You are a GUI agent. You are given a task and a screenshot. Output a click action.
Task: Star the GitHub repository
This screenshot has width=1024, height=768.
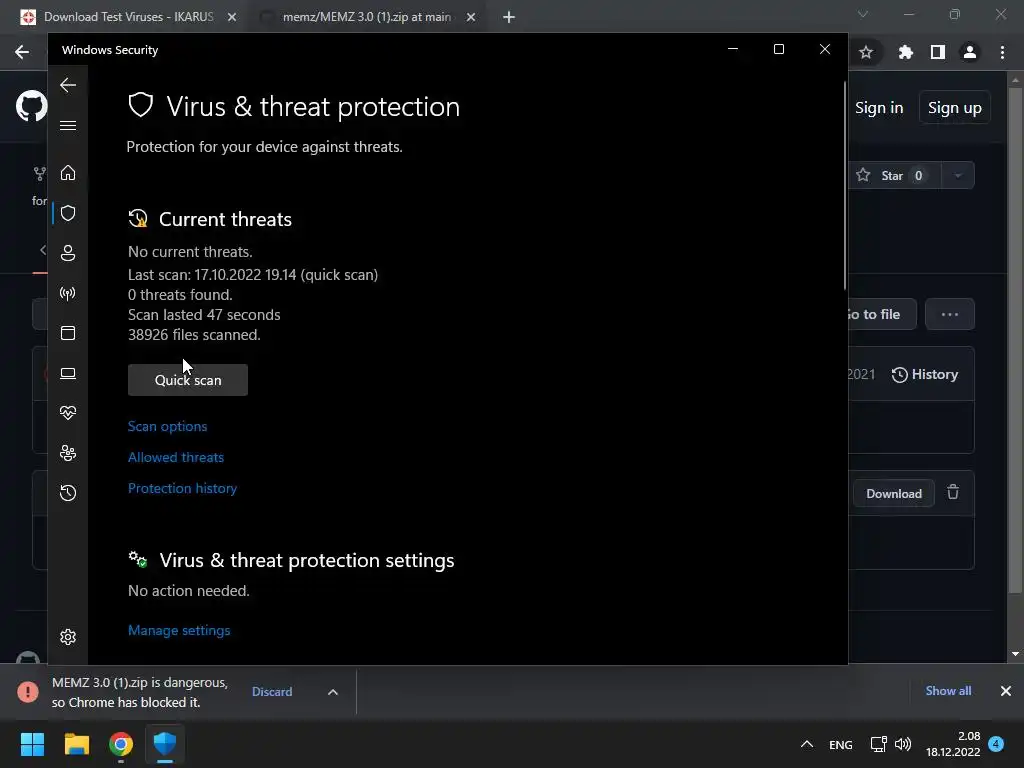(x=895, y=176)
